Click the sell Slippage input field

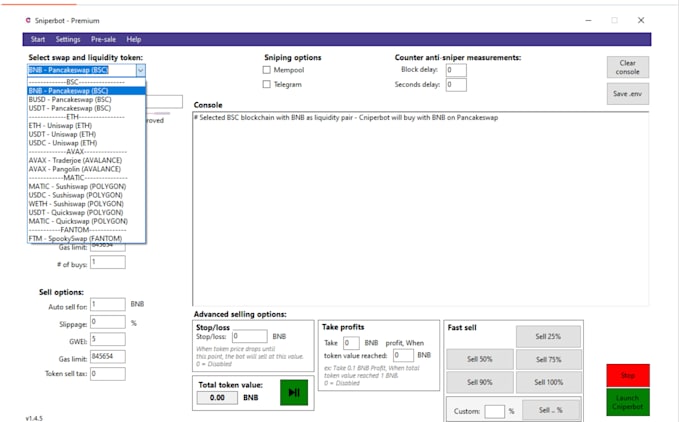(108, 322)
